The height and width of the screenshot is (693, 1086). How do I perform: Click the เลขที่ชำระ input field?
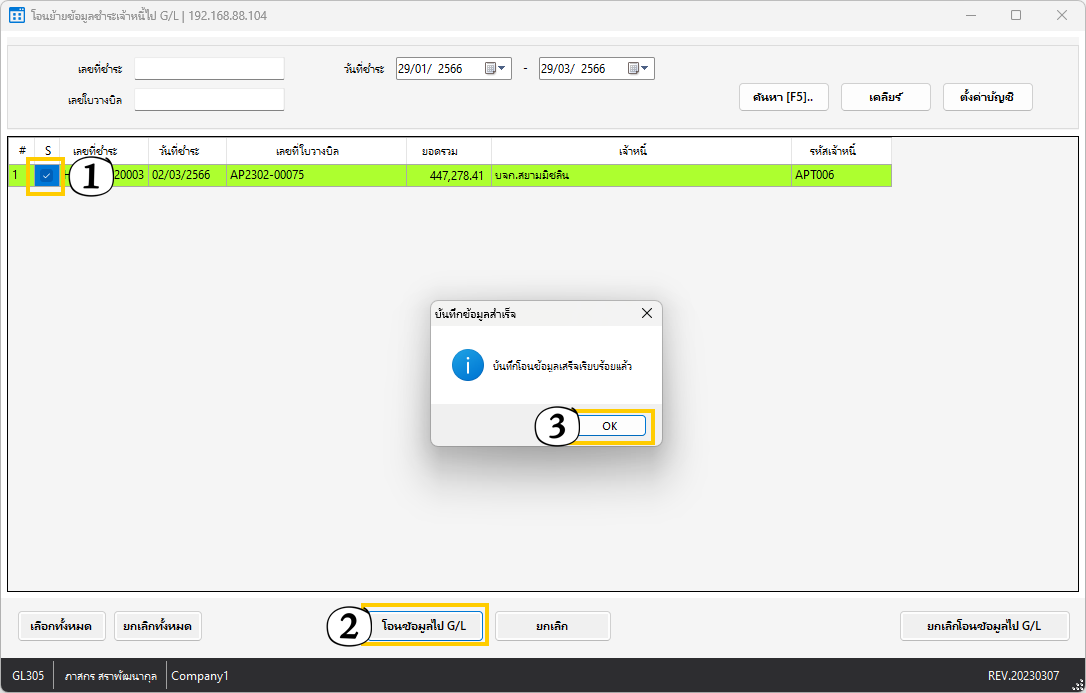(x=209, y=69)
